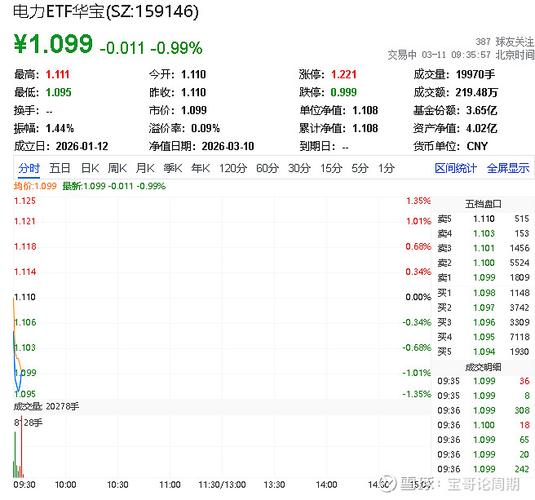
Task: Select the 季K chart tab
Action: pos(173,168)
